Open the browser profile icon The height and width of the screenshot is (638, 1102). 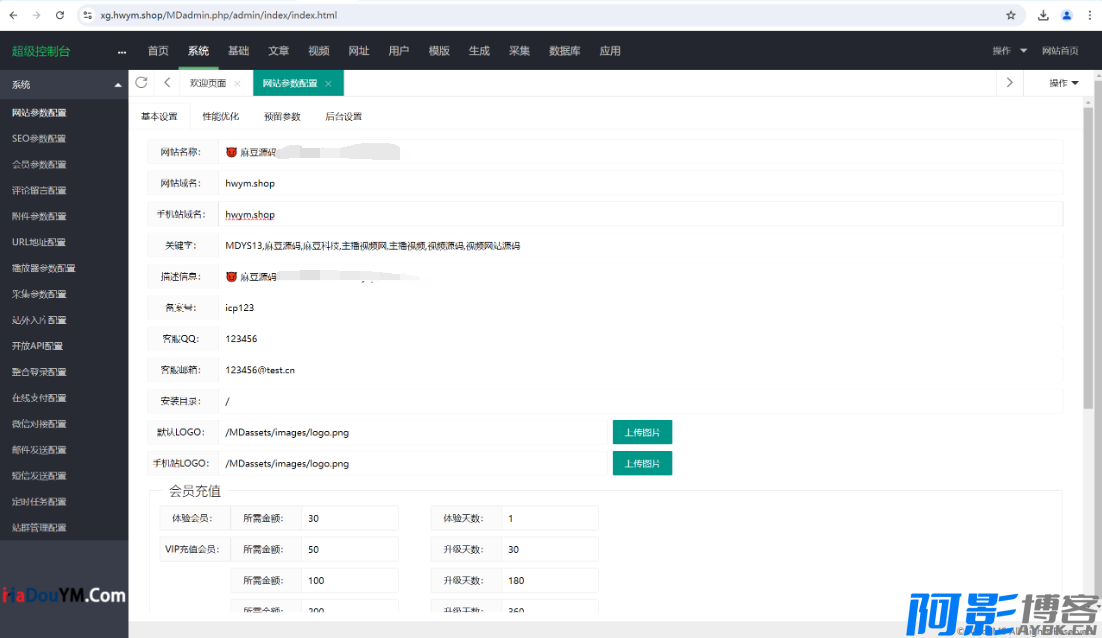[x=1067, y=15]
